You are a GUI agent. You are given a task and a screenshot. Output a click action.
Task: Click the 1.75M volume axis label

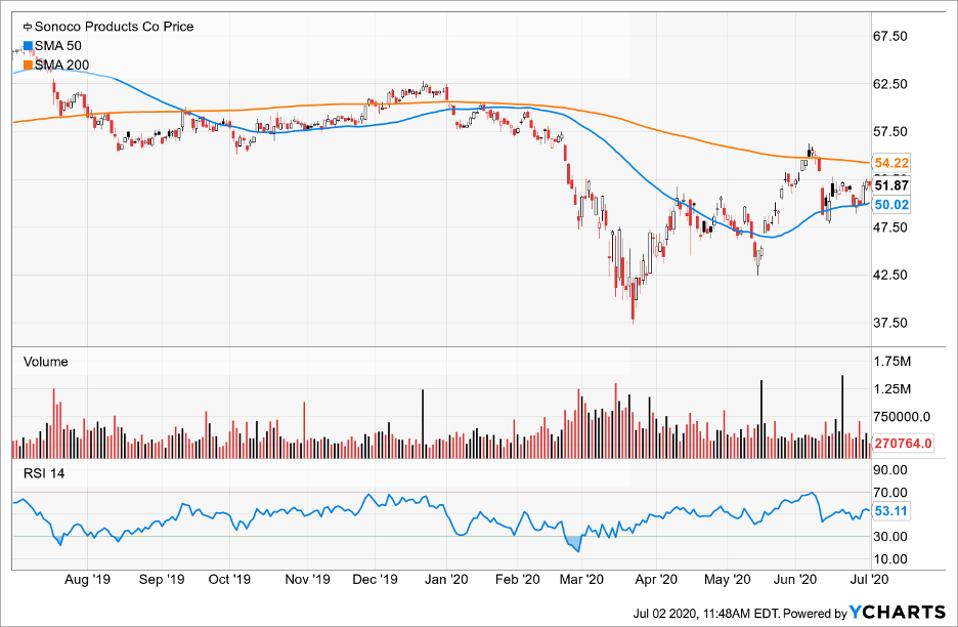pos(892,362)
